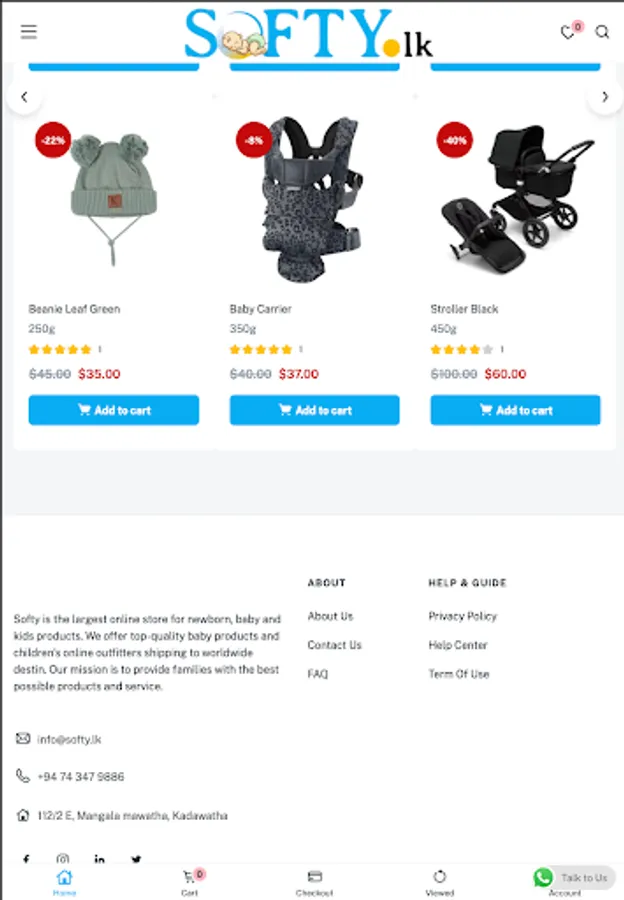View the Stroller Black product image
The height and width of the screenshot is (900, 624).
(x=516, y=200)
